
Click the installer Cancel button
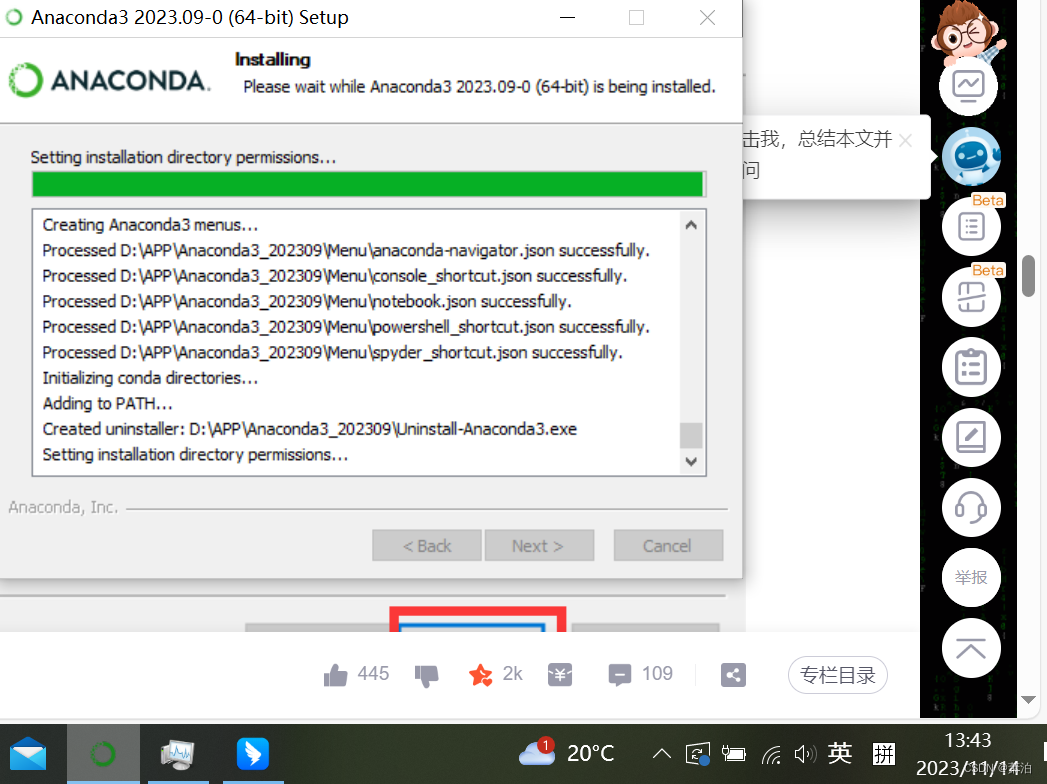668,546
